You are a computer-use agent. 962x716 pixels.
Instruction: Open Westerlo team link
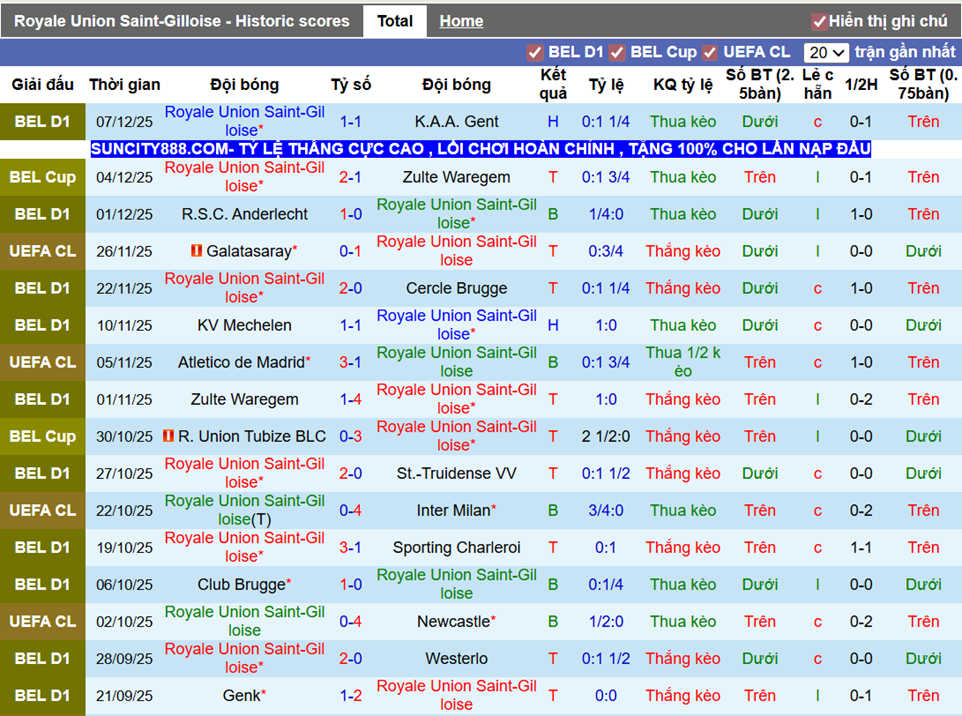[456, 658]
